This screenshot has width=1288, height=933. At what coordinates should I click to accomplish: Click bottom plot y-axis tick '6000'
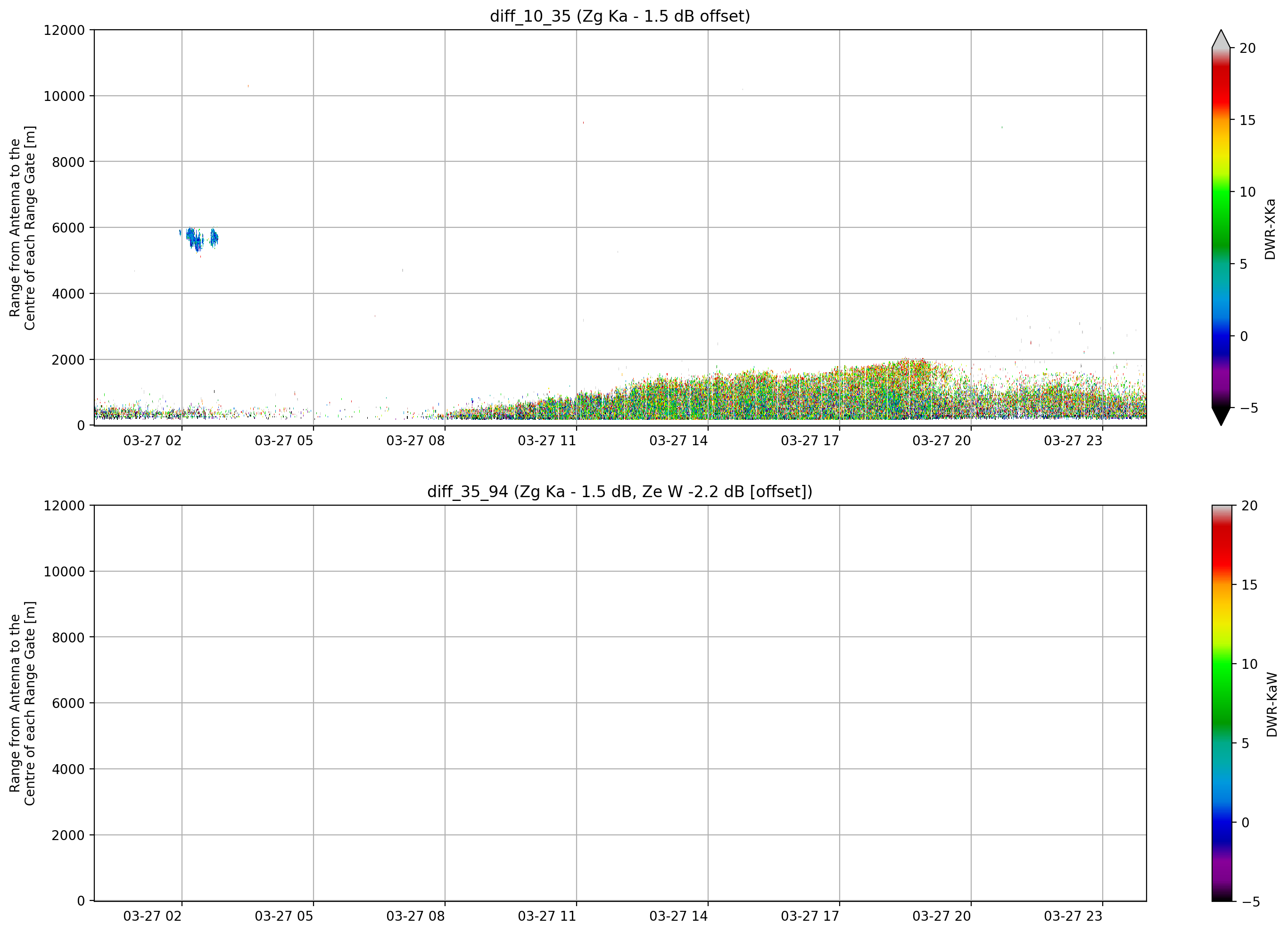click(x=68, y=703)
